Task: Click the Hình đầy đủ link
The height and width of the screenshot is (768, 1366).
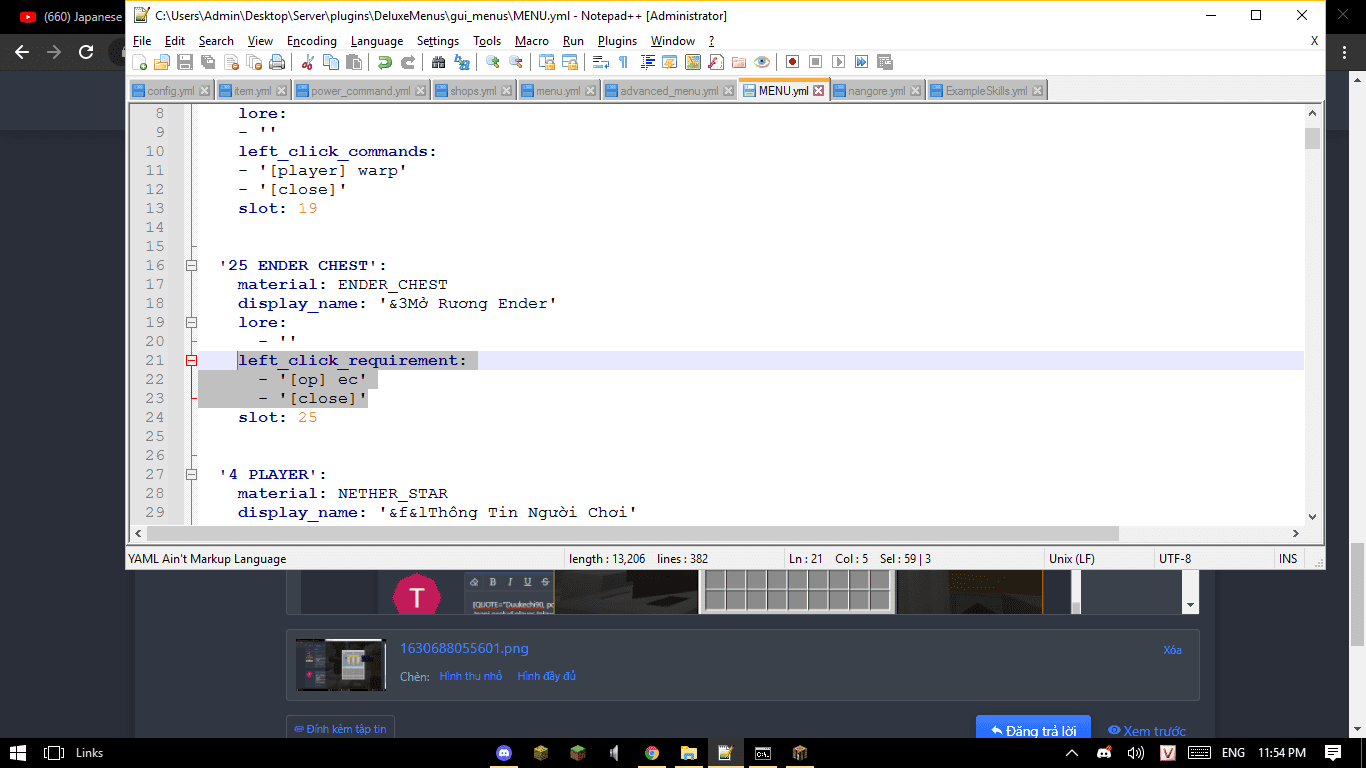Action: tap(546, 677)
